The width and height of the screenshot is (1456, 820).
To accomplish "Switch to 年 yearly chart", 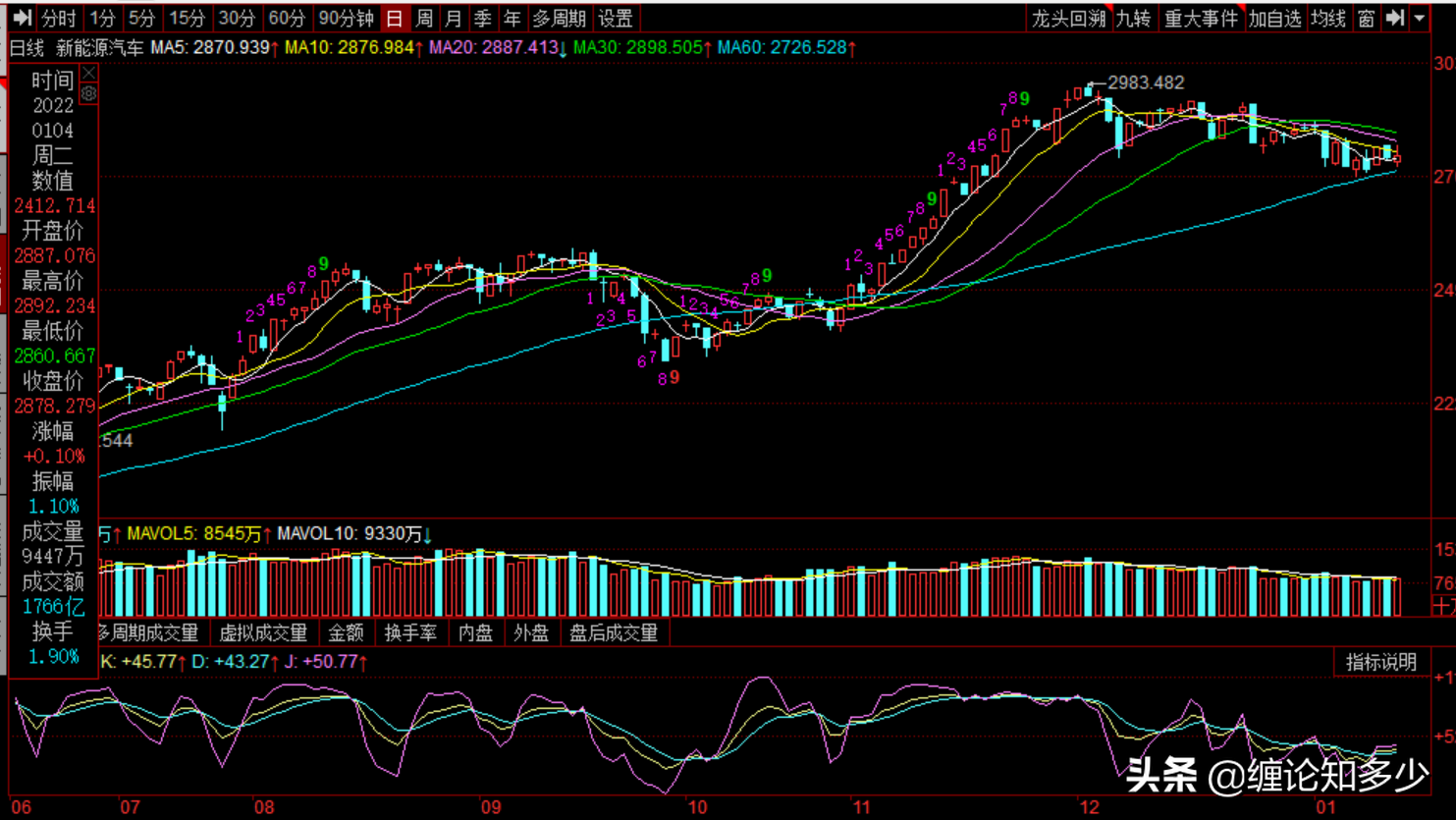I will click(512, 18).
